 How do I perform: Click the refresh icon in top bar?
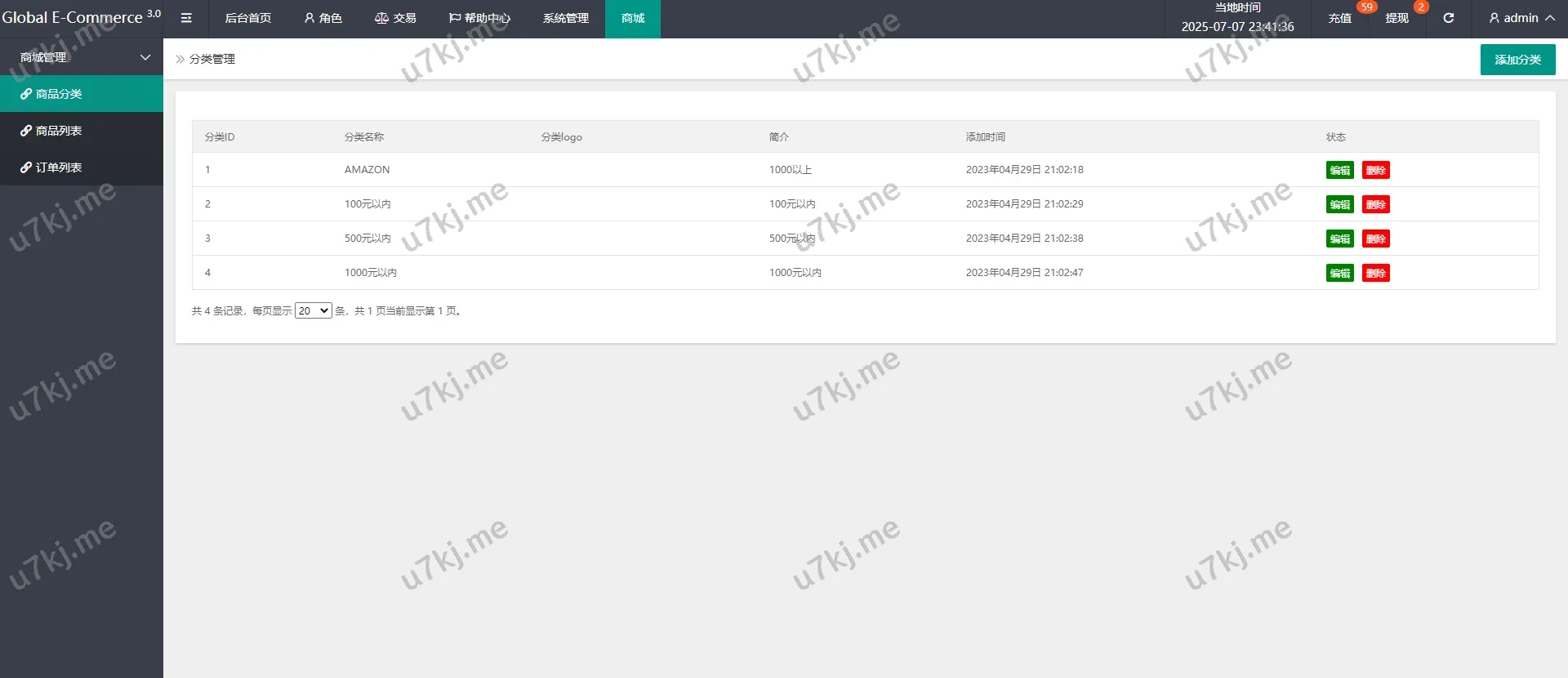point(1448,18)
